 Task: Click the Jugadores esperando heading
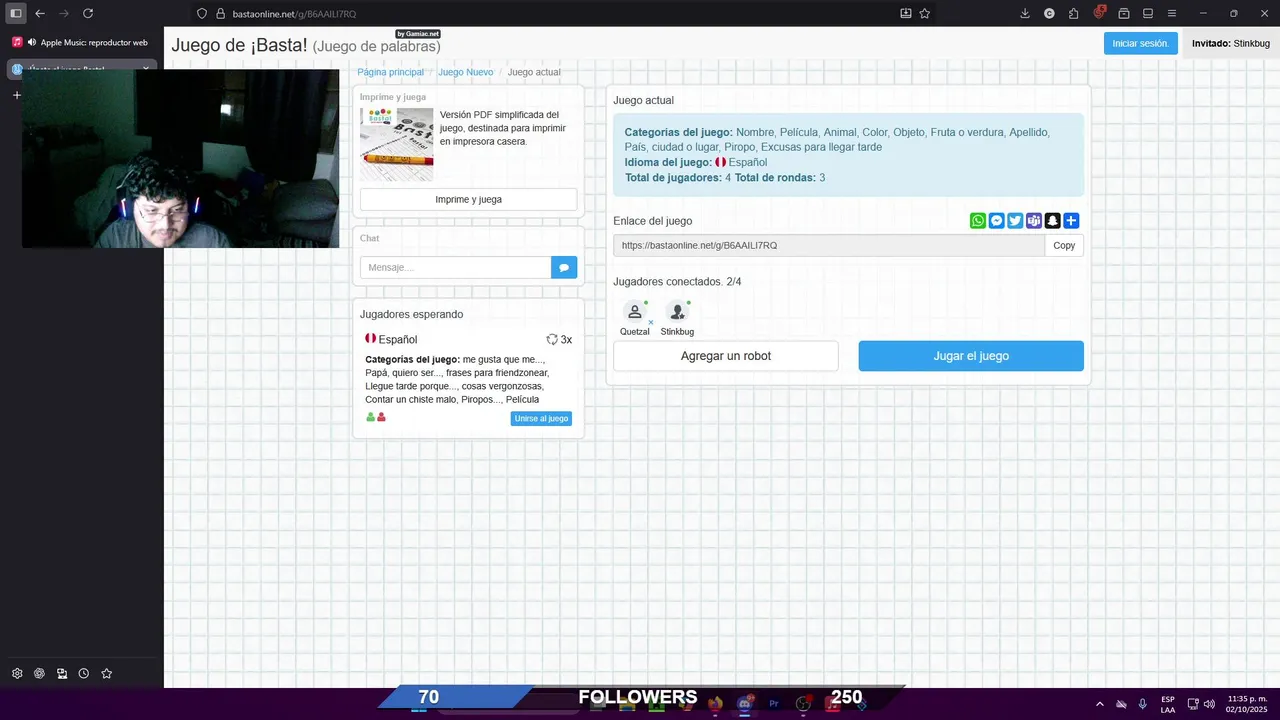click(x=411, y=314)
